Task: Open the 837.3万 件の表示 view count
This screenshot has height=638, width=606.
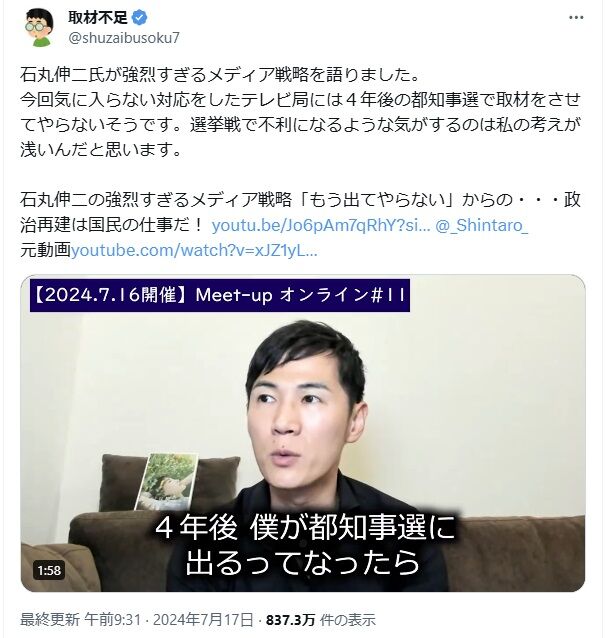Action: (320, 621)
